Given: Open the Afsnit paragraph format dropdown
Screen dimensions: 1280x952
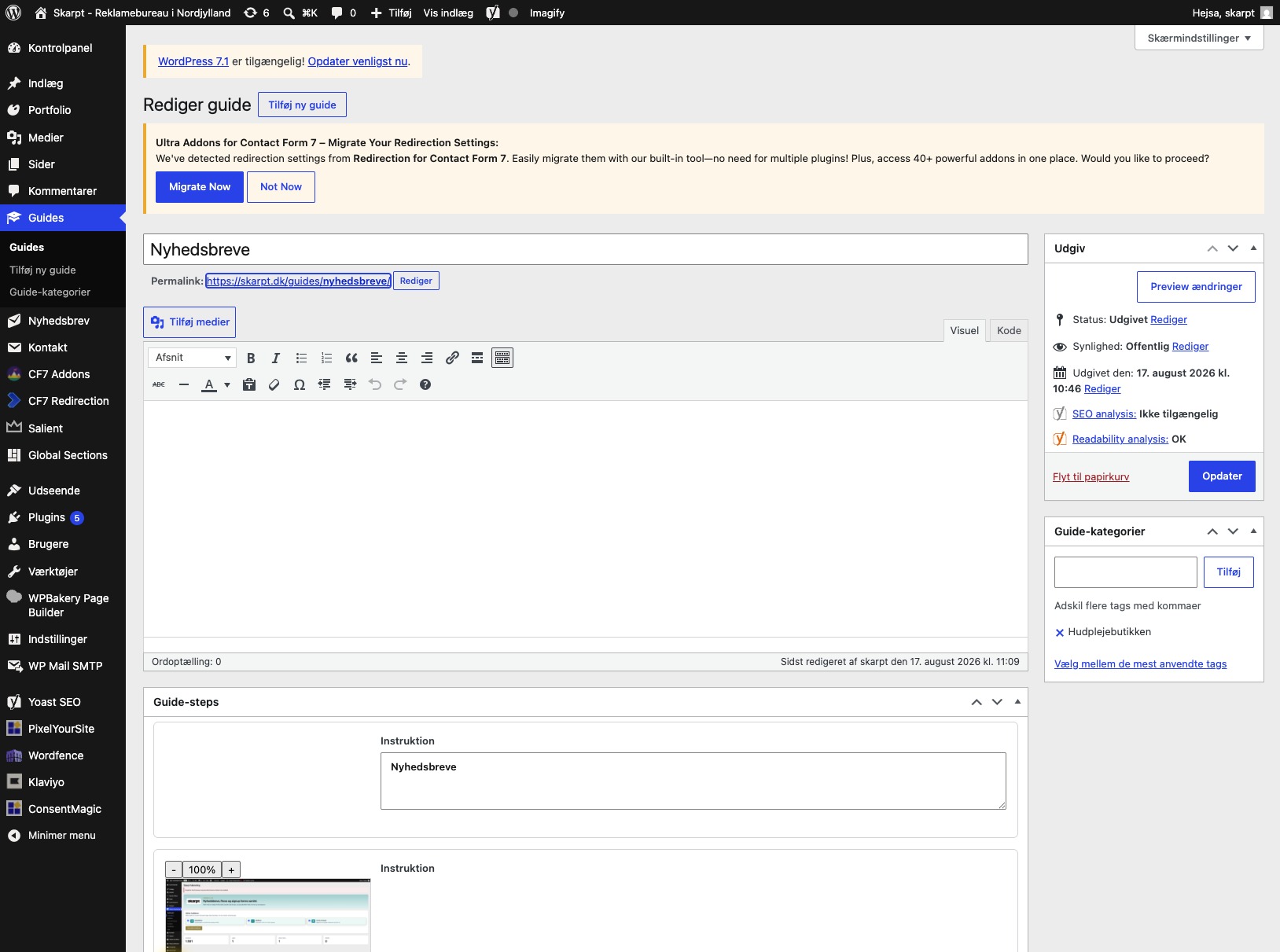Looking at the screenshot, I should 193,358.
